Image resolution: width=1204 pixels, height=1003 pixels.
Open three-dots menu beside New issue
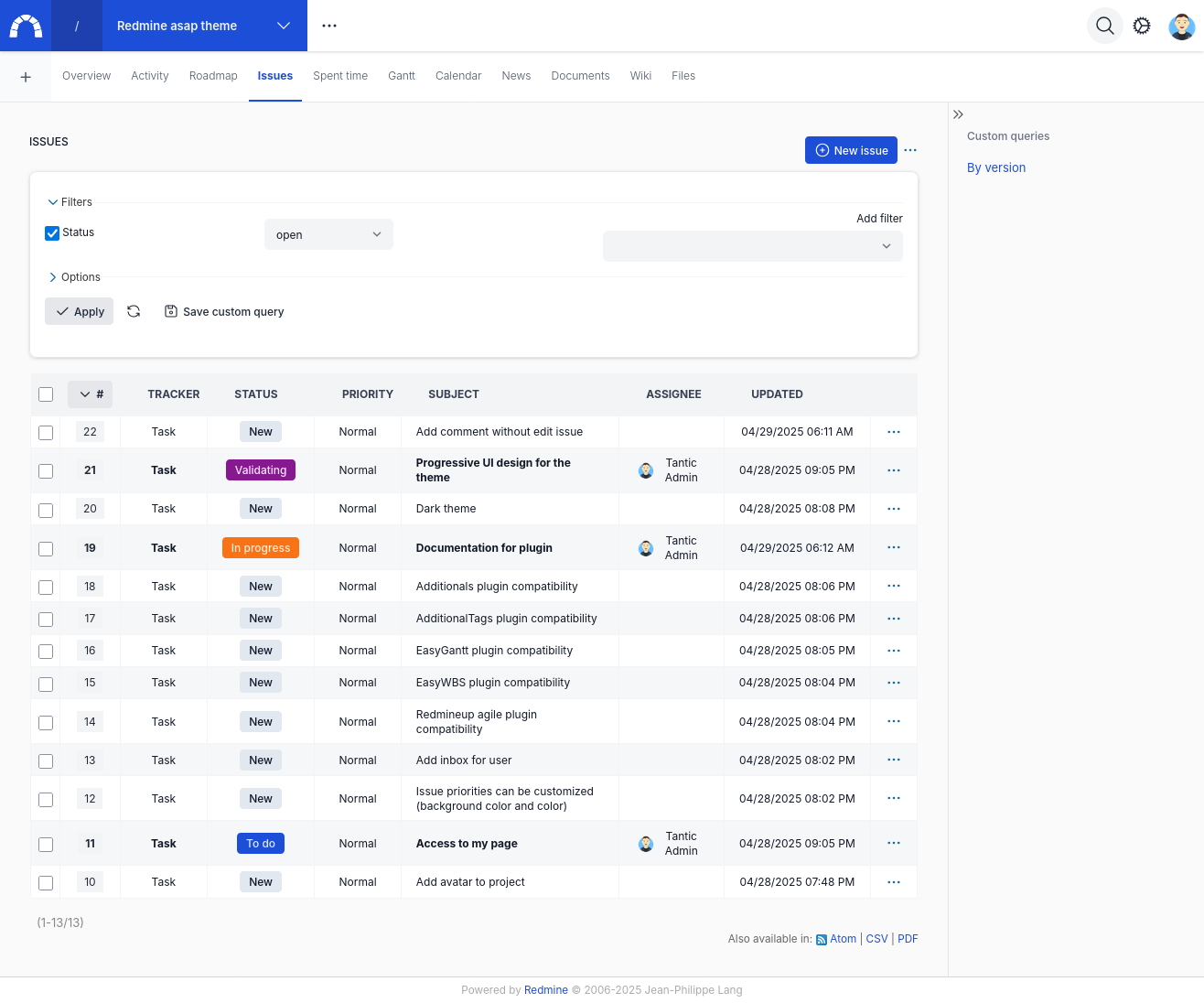point(910,150)
